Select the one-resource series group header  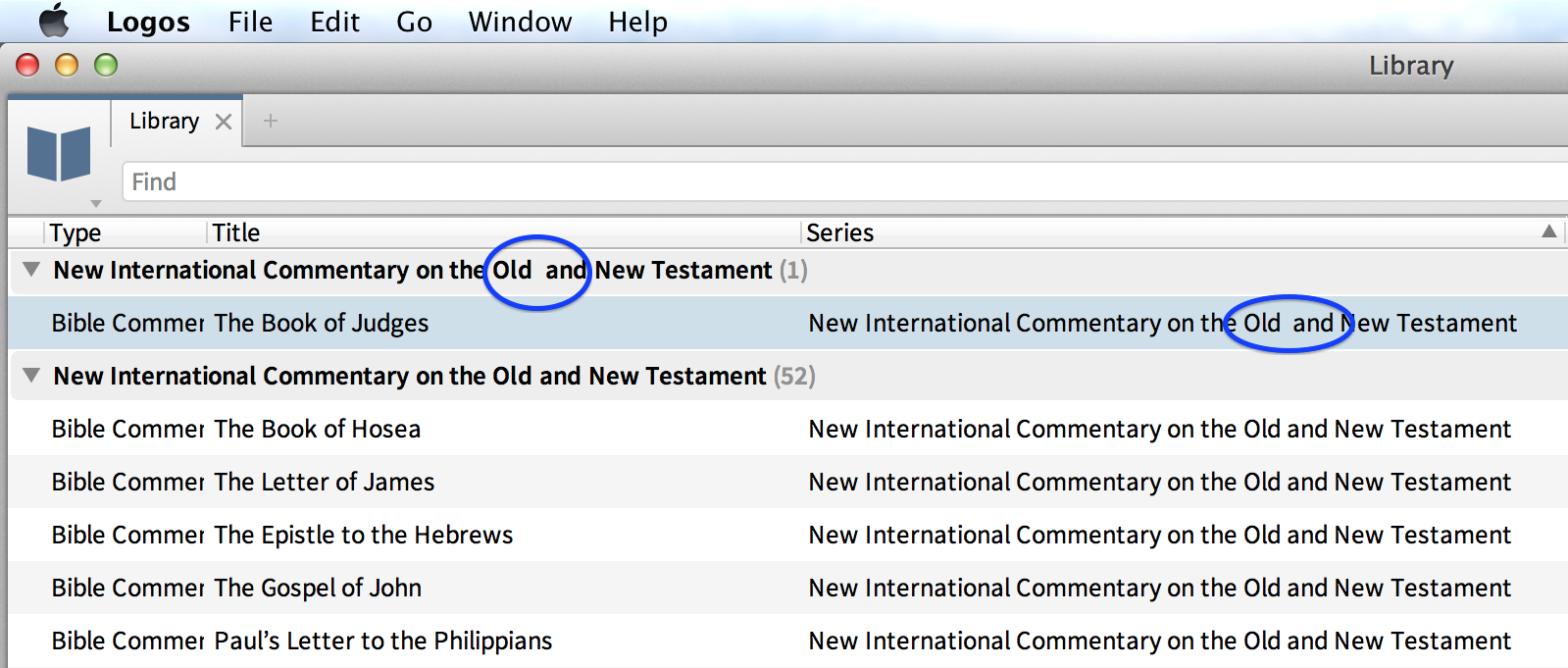[x=788, y=270]
